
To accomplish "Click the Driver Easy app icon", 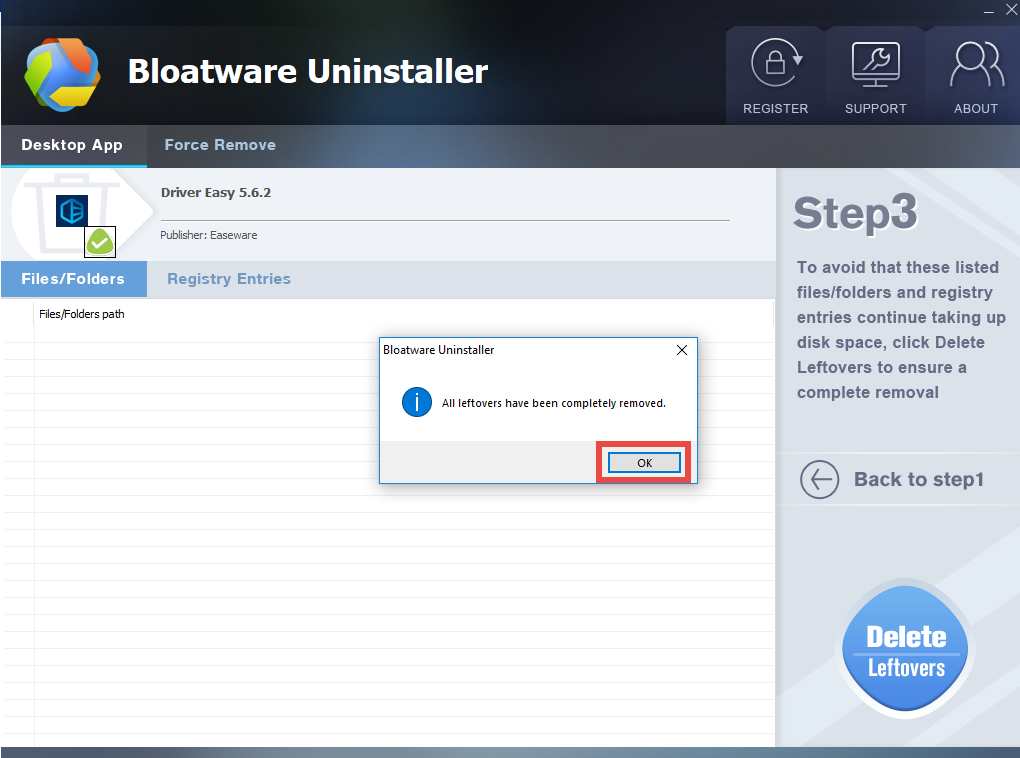I will 72,211.
